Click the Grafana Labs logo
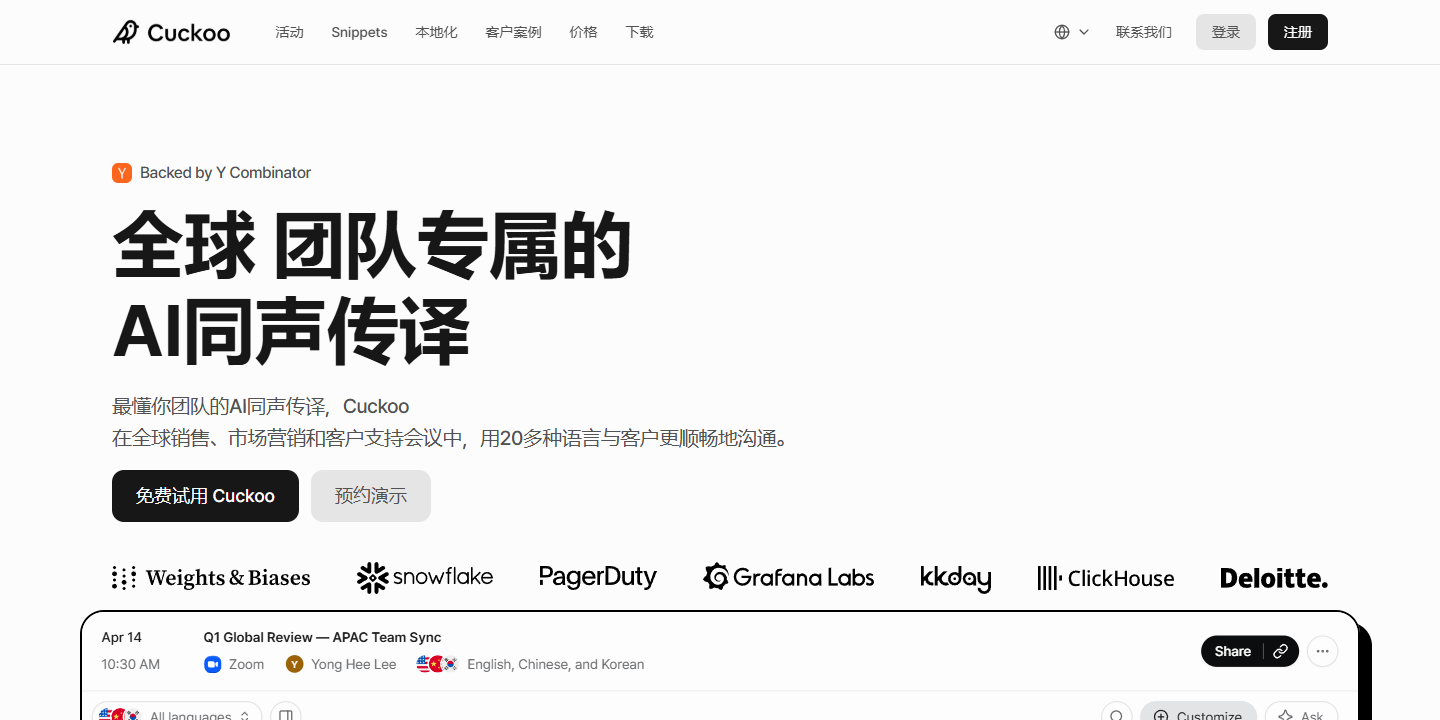The height and width of the screenshot is (720, 1440). point(789,577)
